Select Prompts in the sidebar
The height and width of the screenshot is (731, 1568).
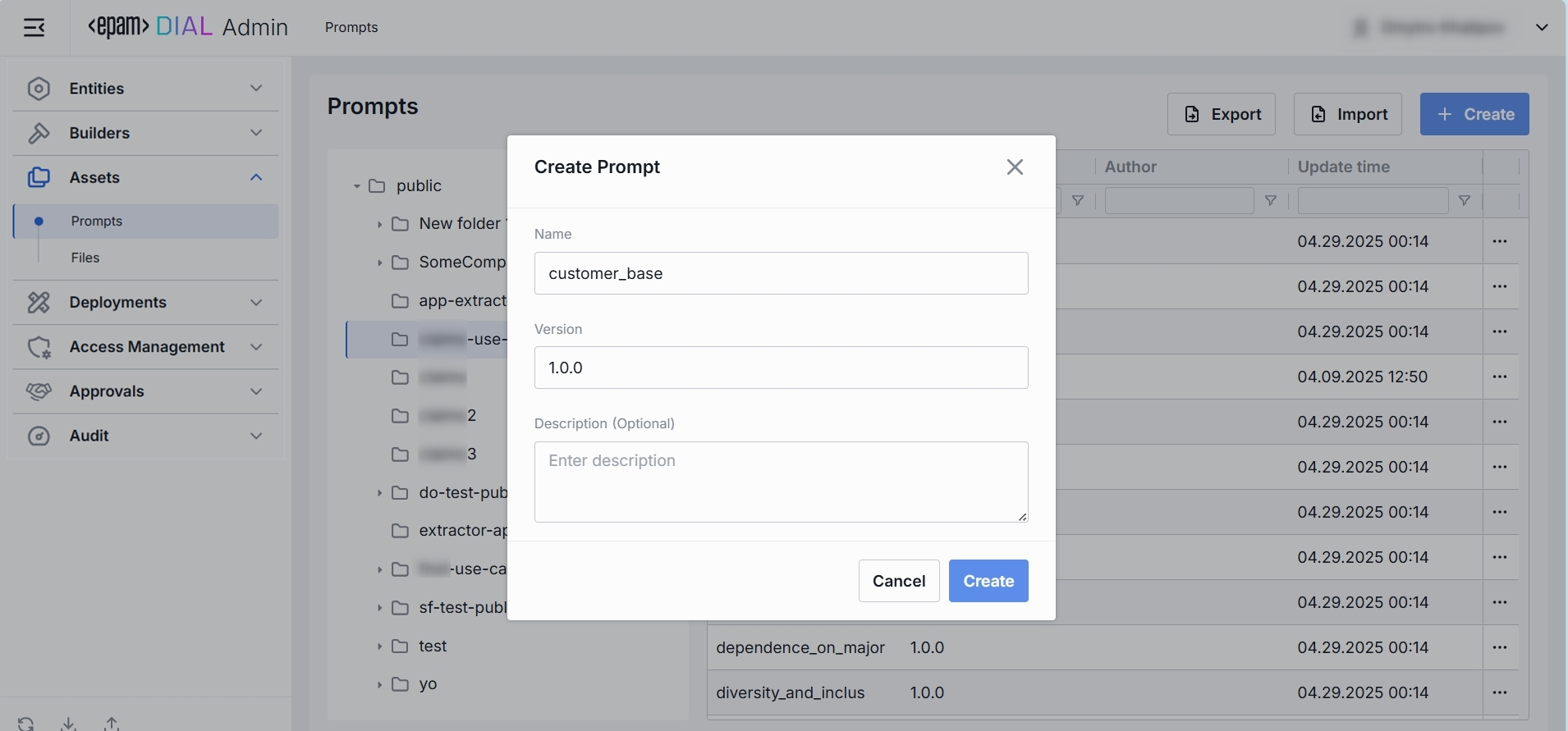[x=97, y=222]
